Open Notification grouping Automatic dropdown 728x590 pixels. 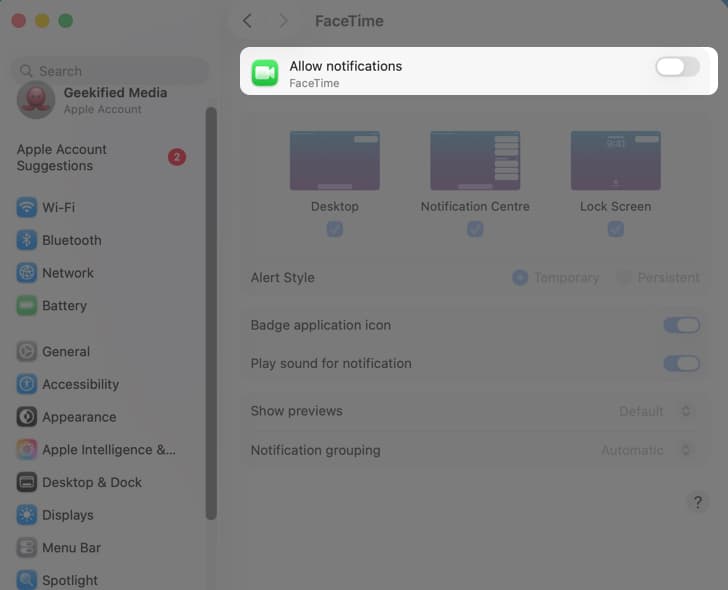[x=646, y=450]
